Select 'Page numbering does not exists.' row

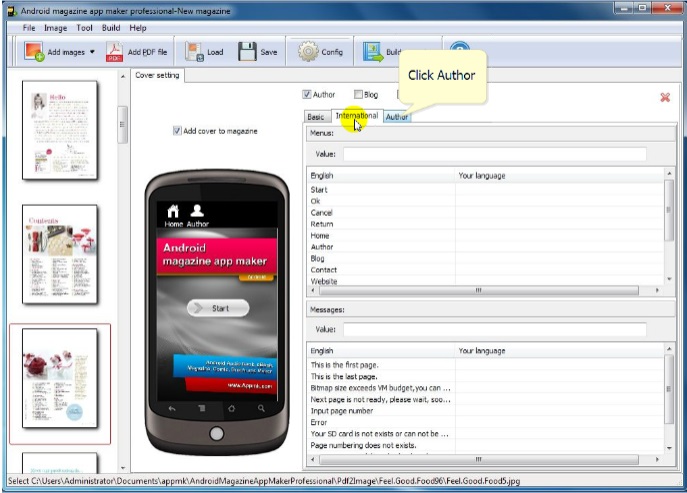click(485, 445)
